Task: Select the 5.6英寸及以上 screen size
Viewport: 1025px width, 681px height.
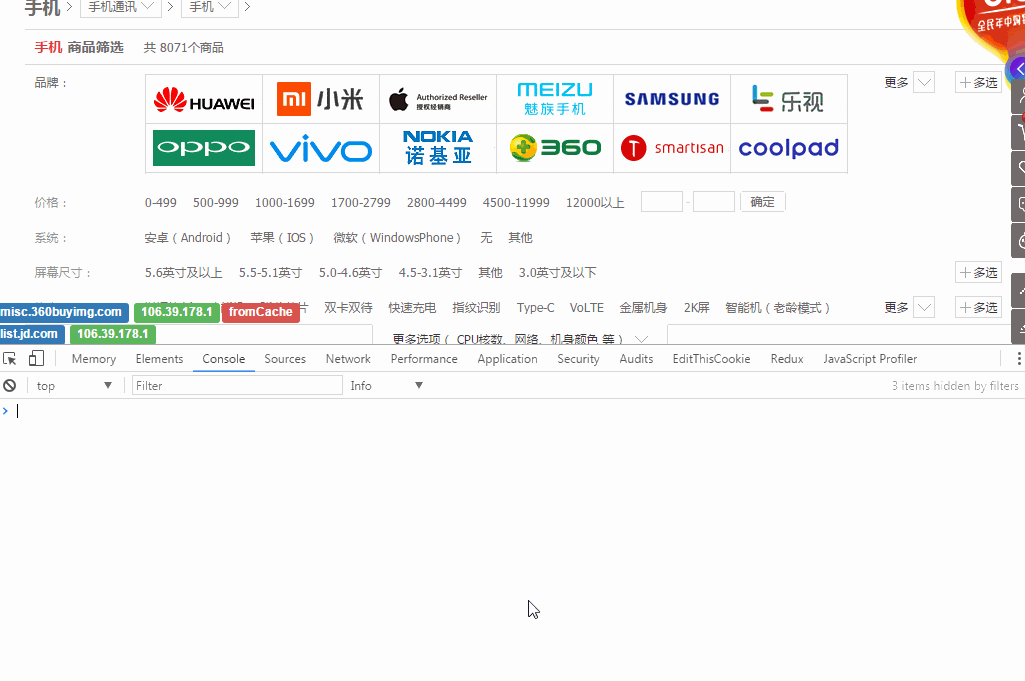Action: 184,273
